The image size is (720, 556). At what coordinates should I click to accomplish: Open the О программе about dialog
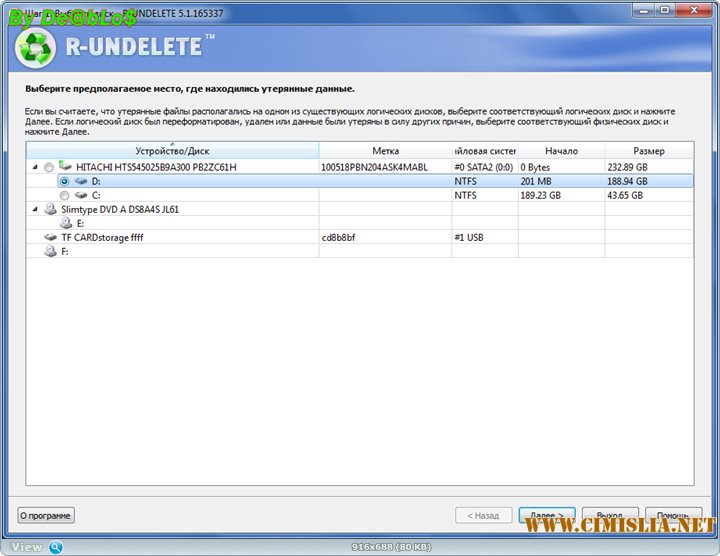pyautogui.click(x=46, y=516)
